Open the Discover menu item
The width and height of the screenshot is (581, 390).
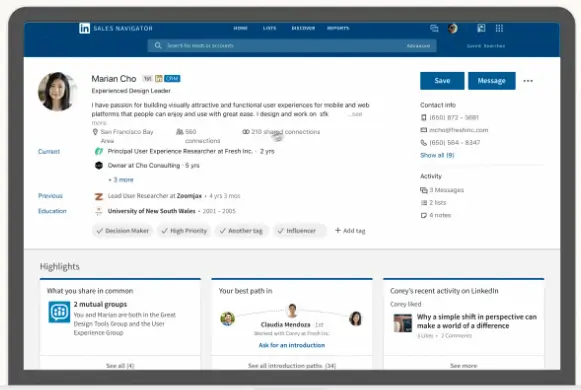303,28
